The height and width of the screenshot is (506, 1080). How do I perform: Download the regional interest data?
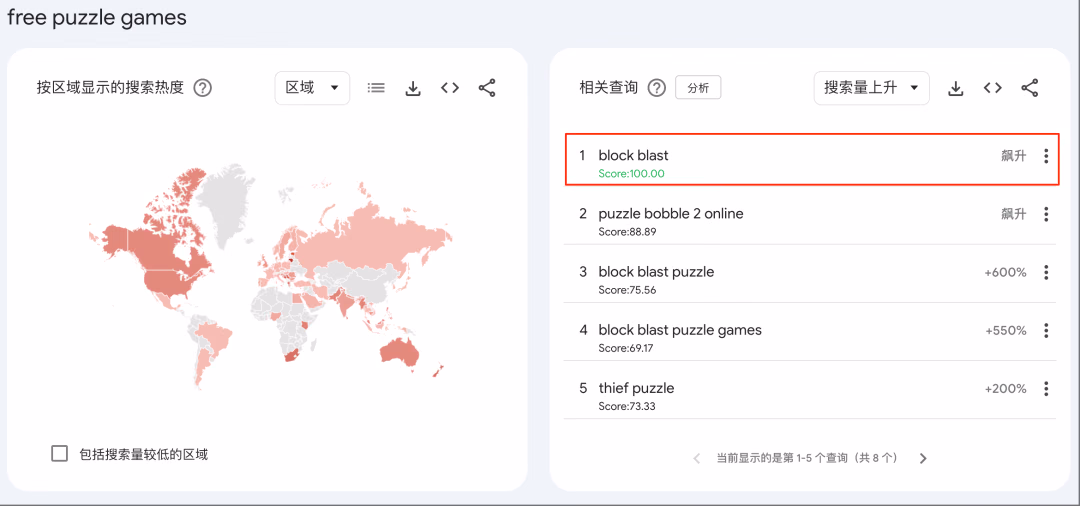(413, 88)
